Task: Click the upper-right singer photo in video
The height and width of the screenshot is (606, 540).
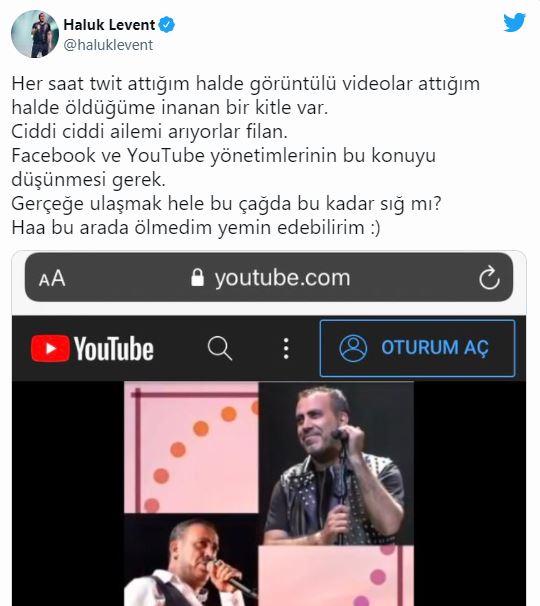Action: (x=336, y=463)
